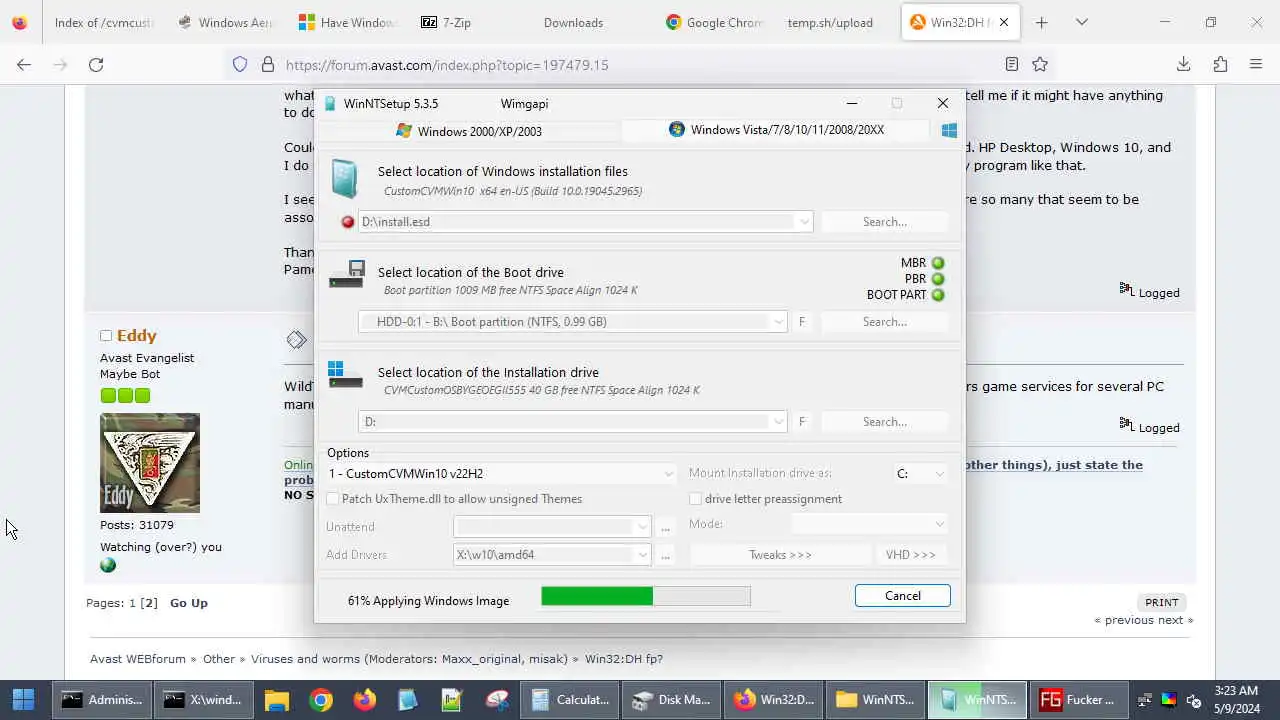Click the PRINT button on forum page
1280x720 pixels.
pyautogui.click(x=1162, y=603)
